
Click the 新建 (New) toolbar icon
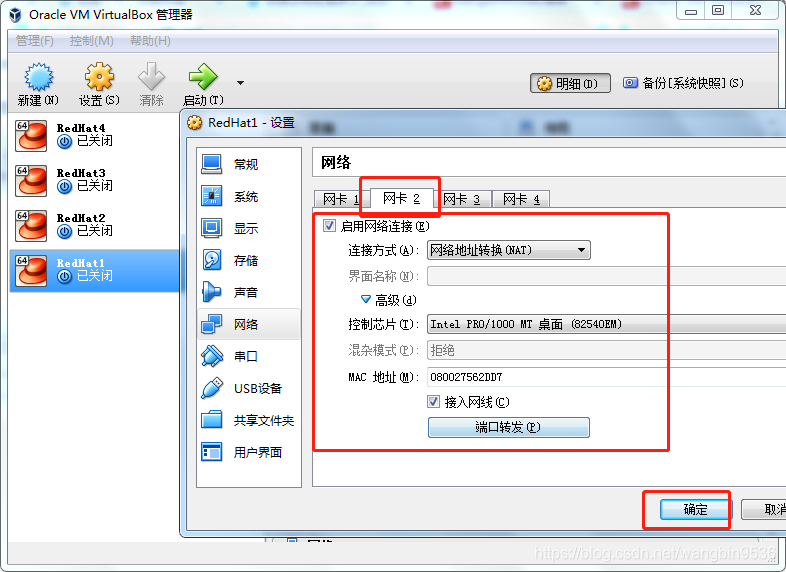tap(38, 77)
